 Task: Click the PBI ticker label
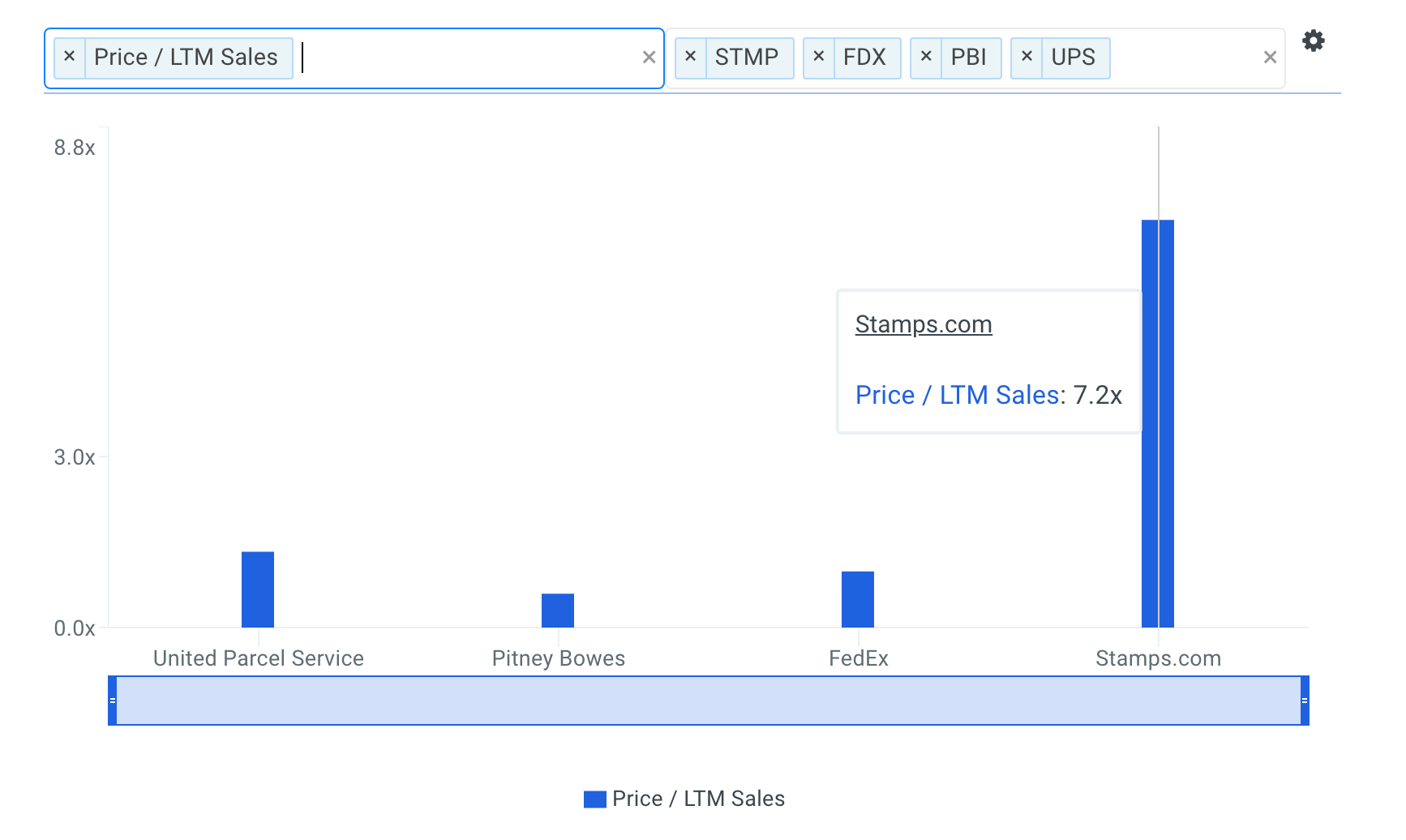pyautogui.click(x=969, y=58)
